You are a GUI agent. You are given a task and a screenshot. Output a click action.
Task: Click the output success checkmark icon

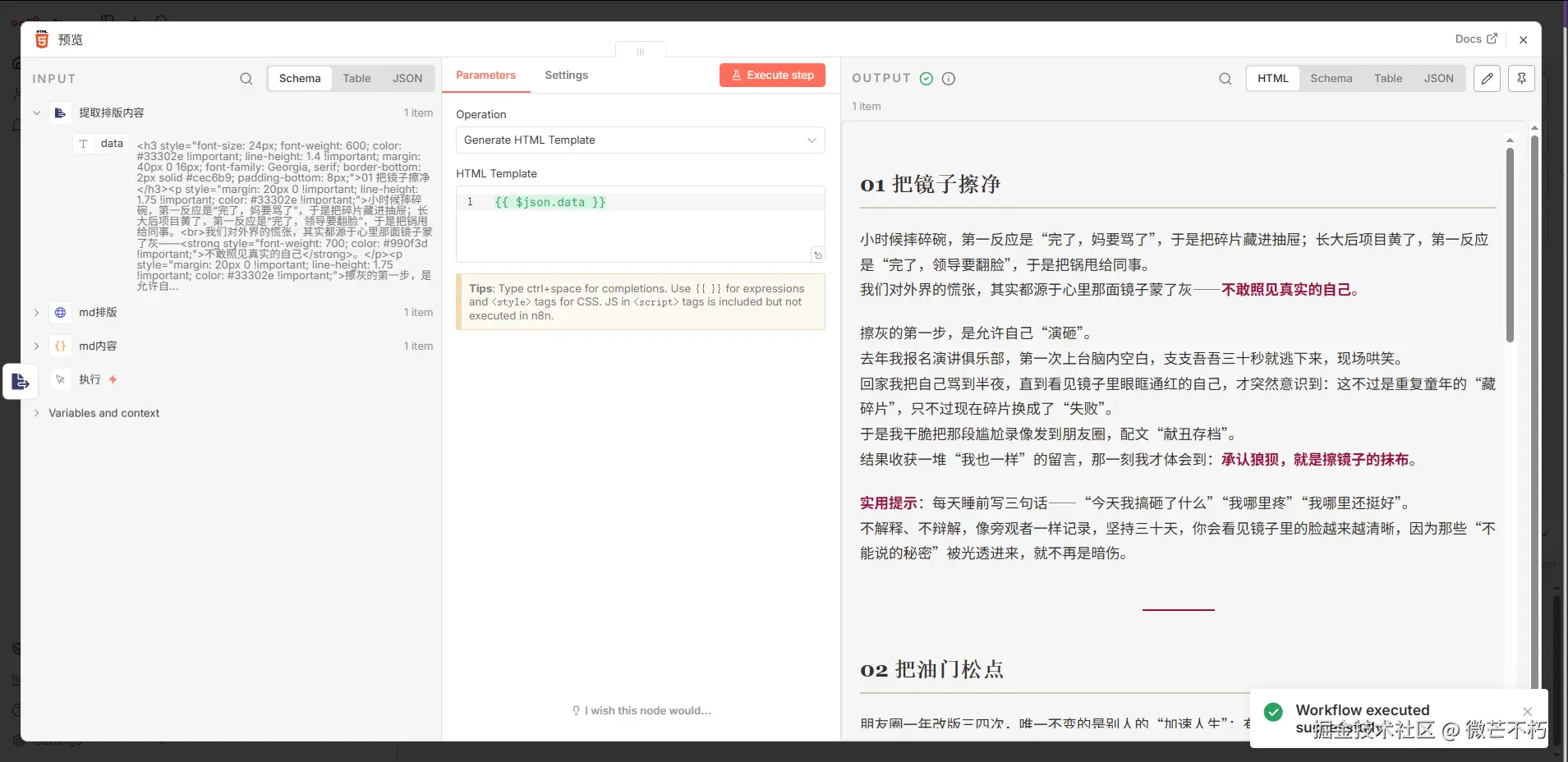pyautogui.click(x=927, y=79)
